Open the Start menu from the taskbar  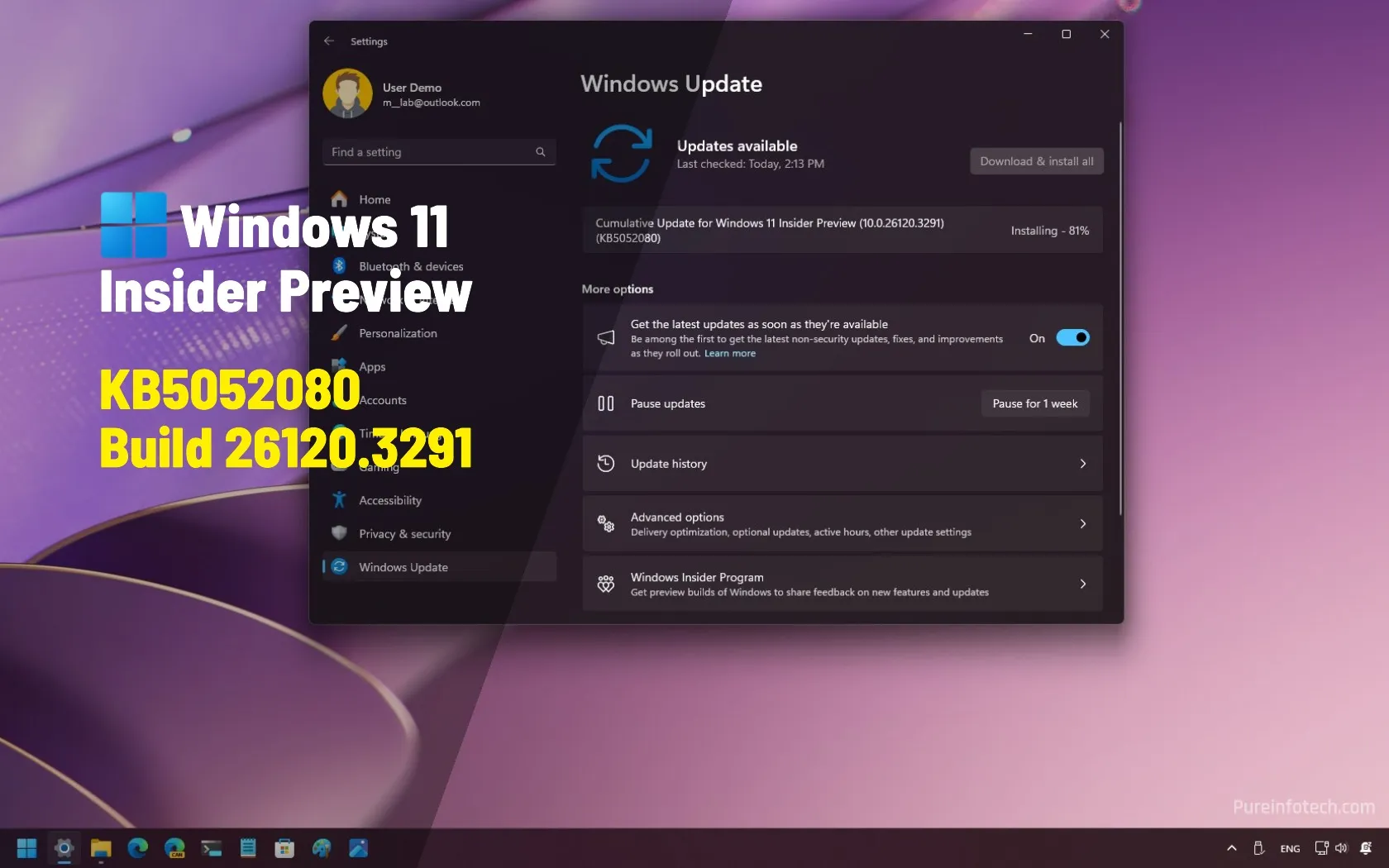(x=26, y=848)
